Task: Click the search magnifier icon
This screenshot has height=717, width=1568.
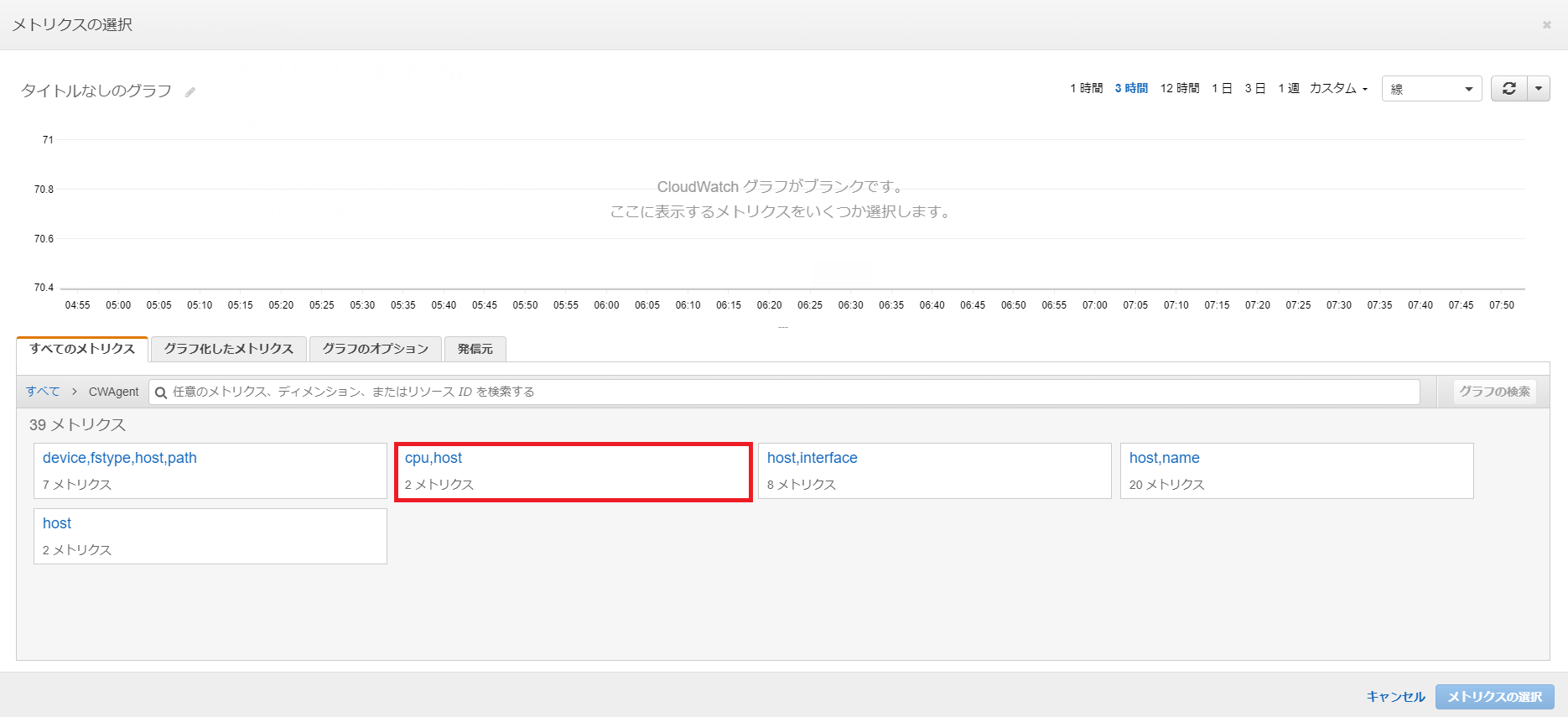Action: (x=161, y=392)
